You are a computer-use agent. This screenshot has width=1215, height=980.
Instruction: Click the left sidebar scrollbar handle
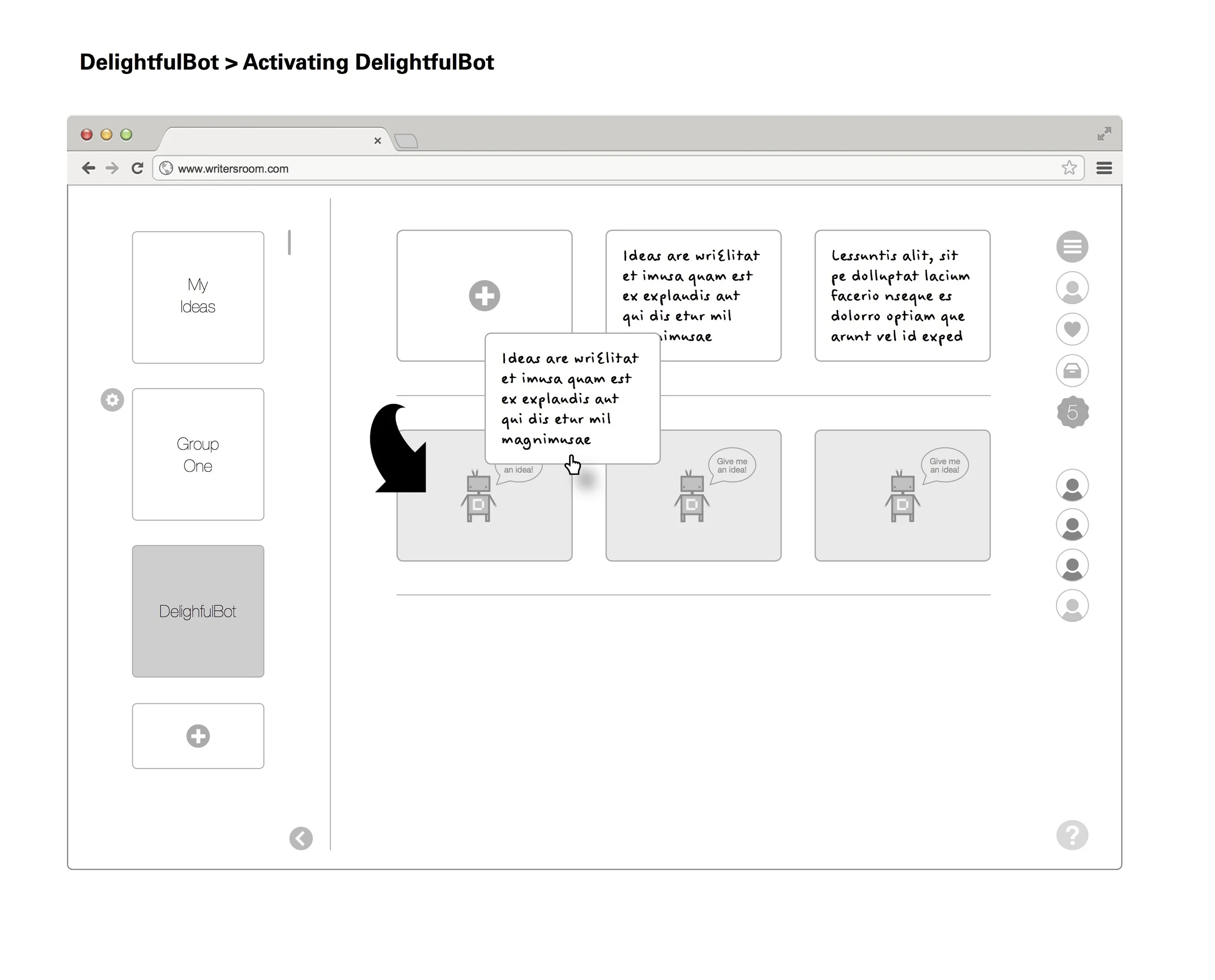click(x=289, y=242)
